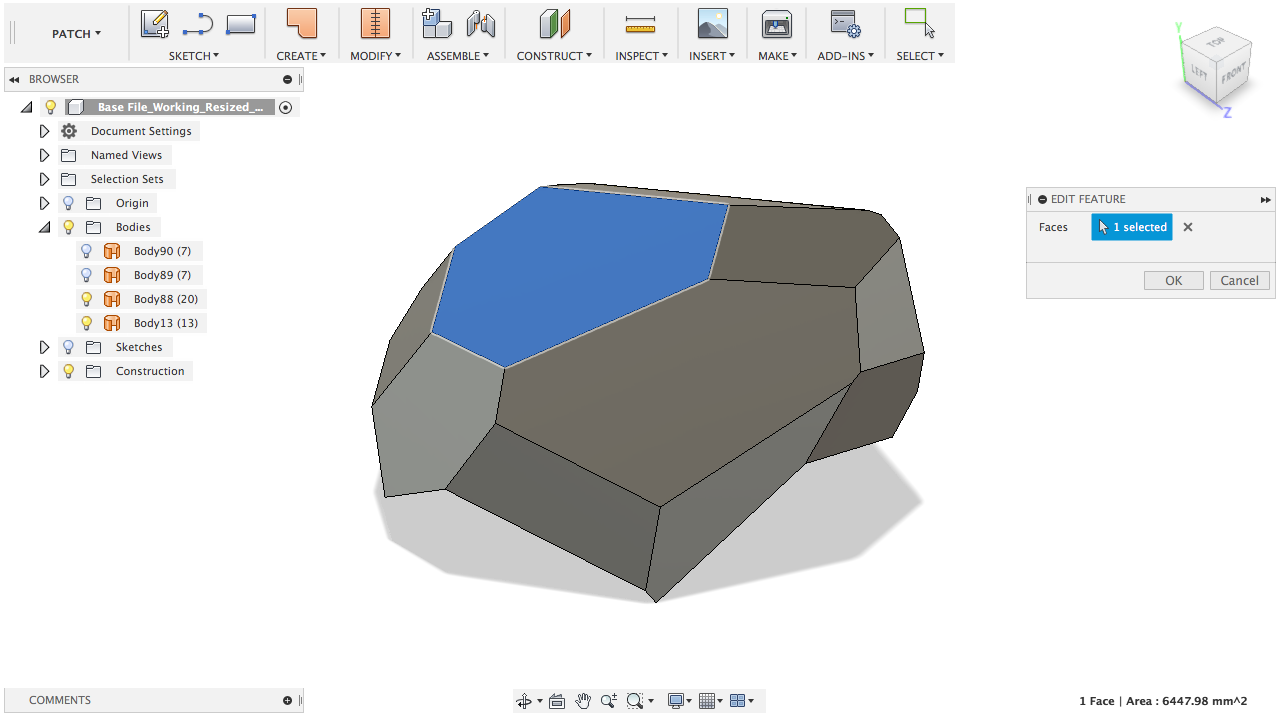Open the CONSTRUCT menu
The height and width of the screenshot is (713, 1280).
click(x=554, y=56)
